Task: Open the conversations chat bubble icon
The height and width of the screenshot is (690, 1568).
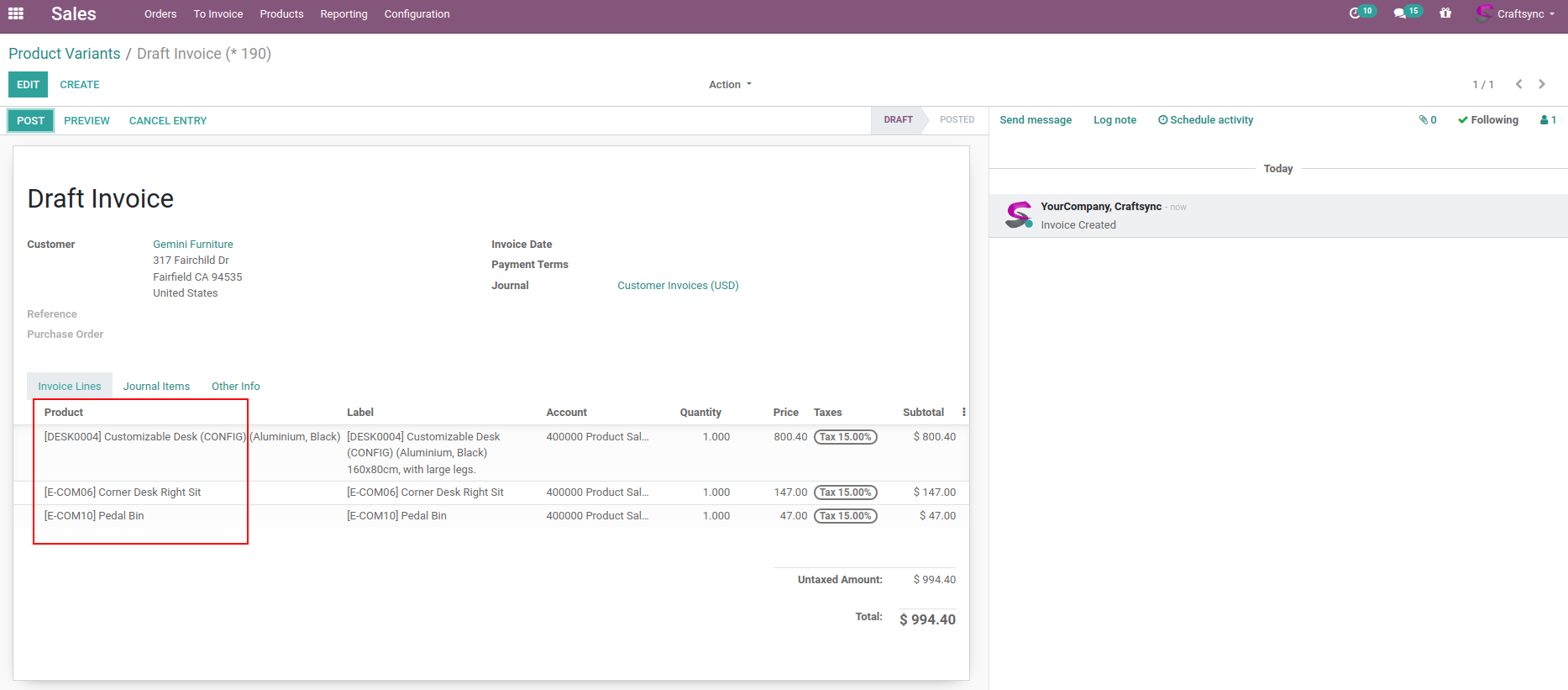Action: click(1399, 13)
